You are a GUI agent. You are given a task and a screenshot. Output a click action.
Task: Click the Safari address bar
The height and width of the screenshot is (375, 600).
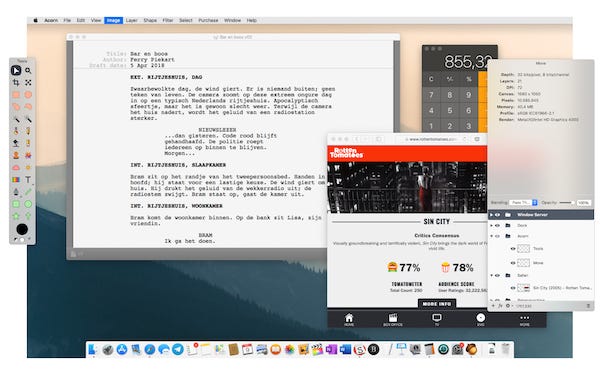tap(432, 139)
